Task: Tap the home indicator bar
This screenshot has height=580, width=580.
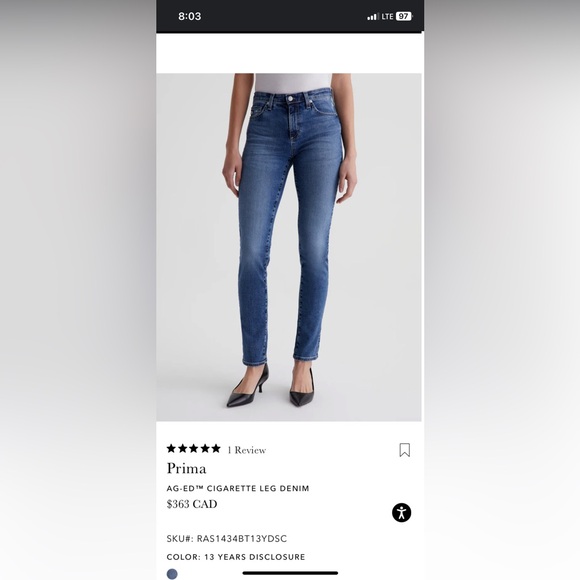Action: point(290,573)
